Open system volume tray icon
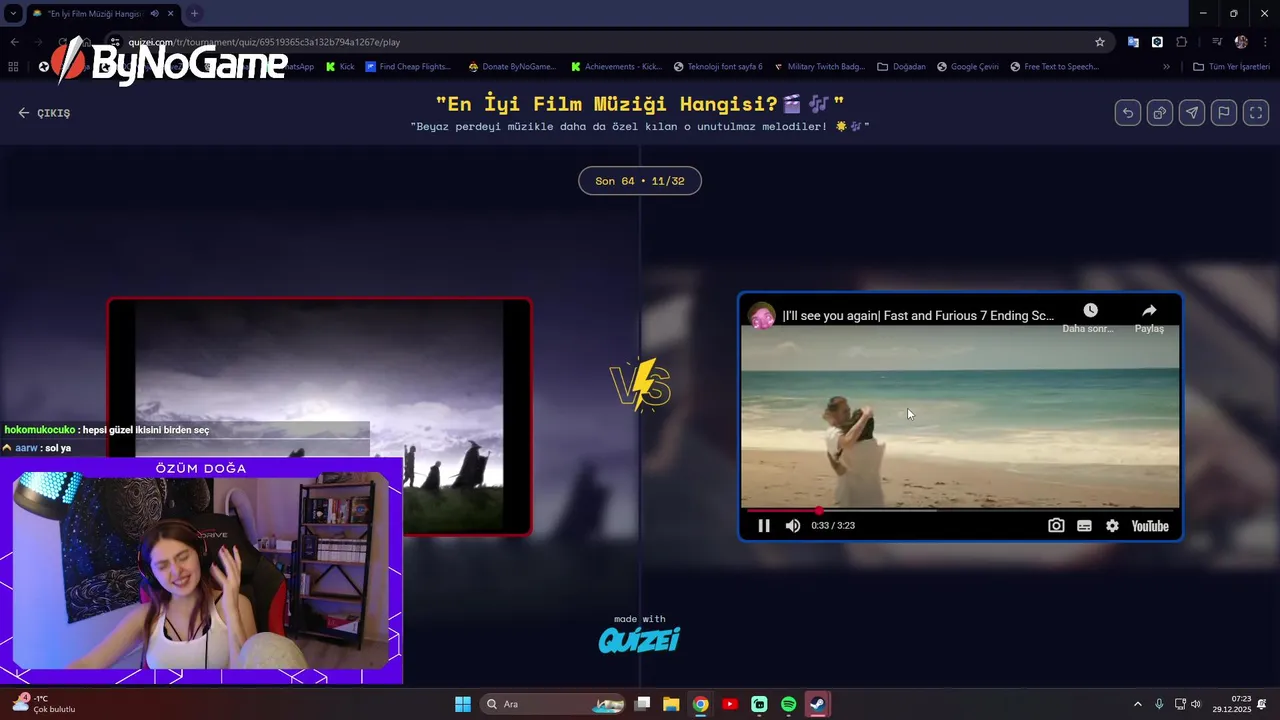The width and height of the screenshot is (1280, 720). (x=1195, y=704)
